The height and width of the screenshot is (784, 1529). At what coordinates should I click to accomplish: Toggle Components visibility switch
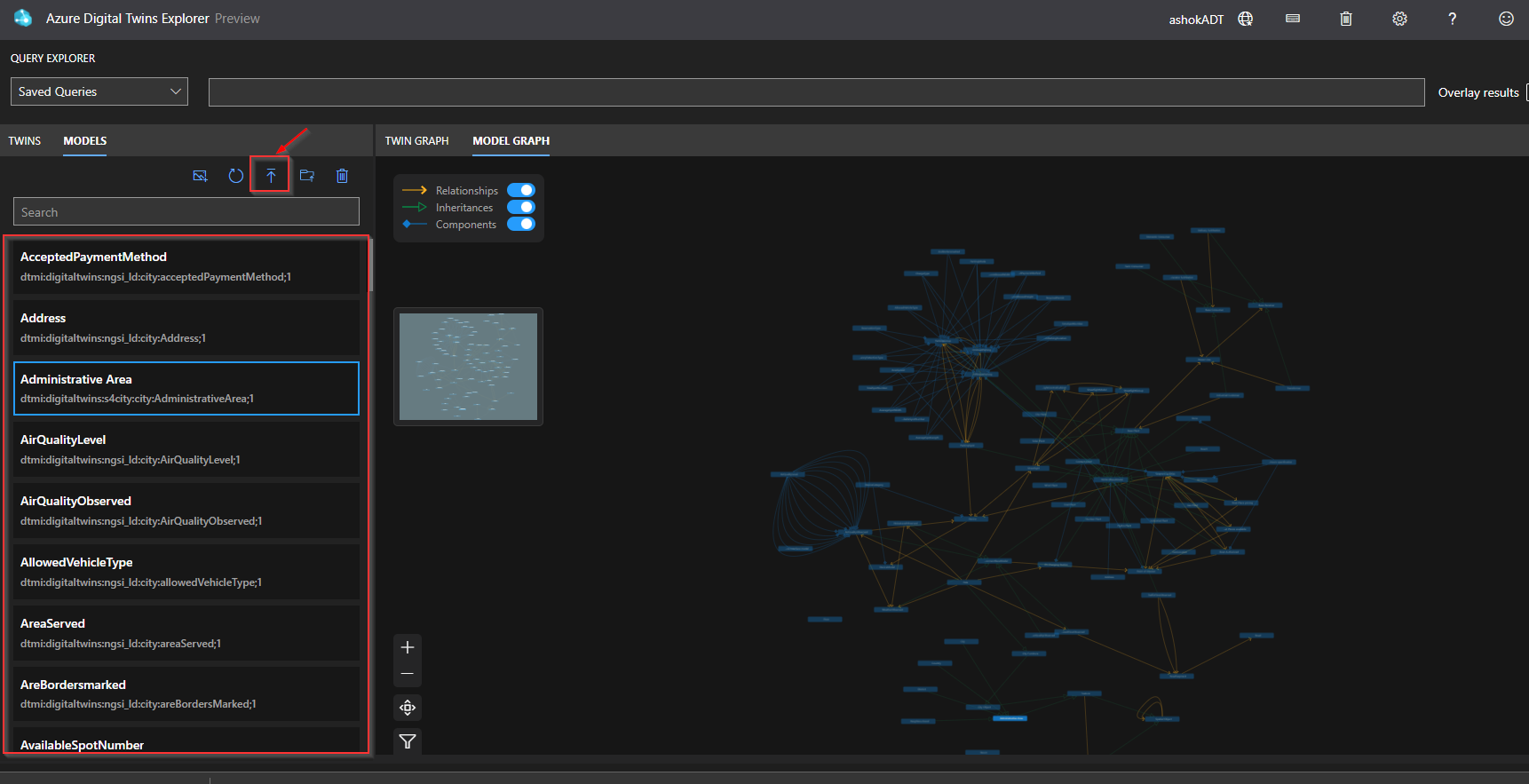pos(521,224)
